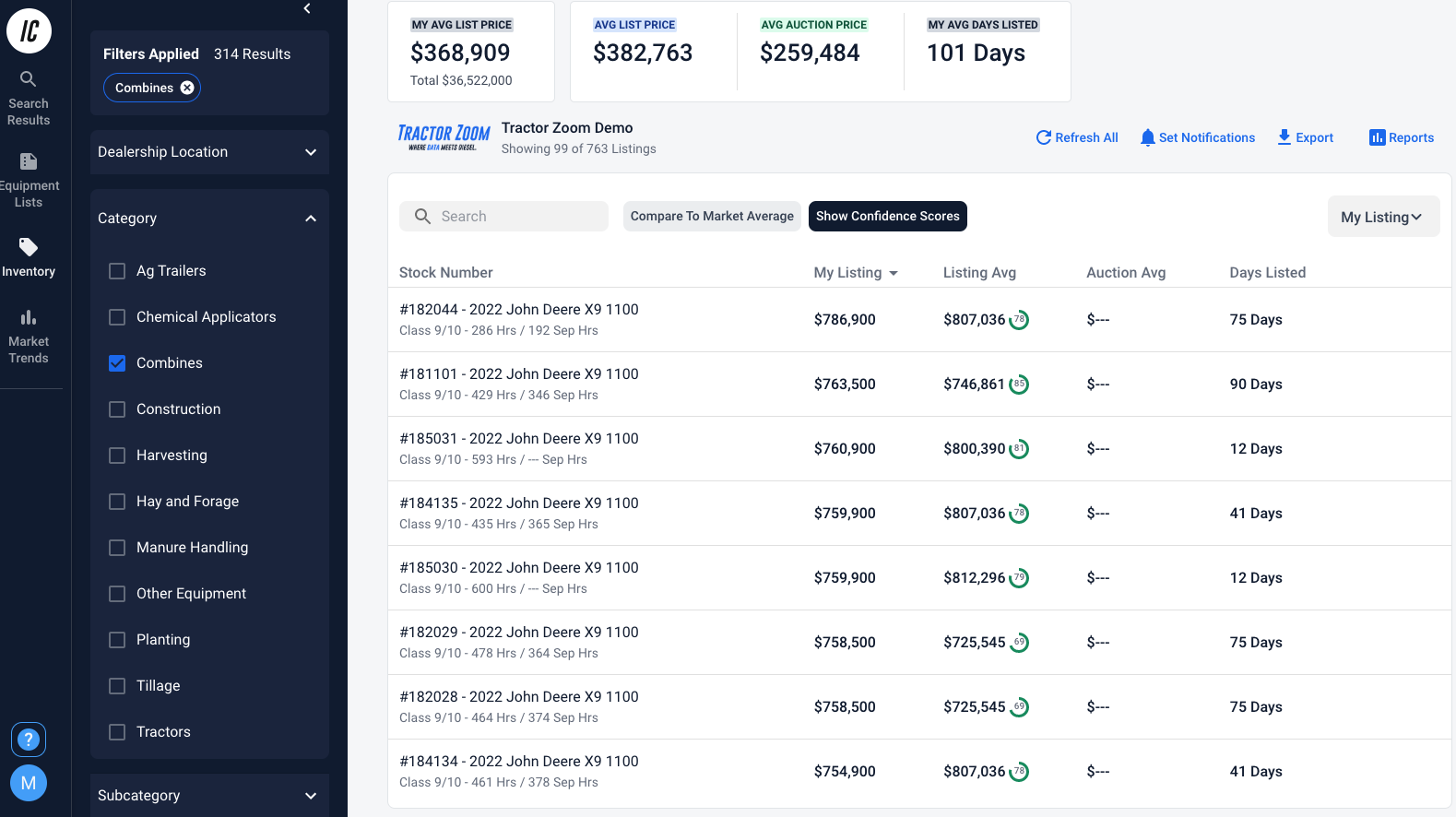Click confidence score 69 for #182029
The width and height of the screenshot is (1456, 817).
1019,643
